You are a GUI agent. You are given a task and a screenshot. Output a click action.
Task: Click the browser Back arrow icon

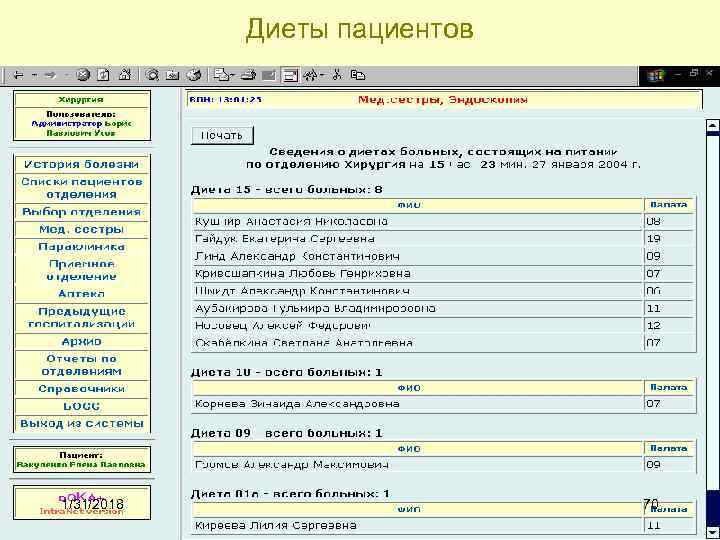(x=18, y=75)
